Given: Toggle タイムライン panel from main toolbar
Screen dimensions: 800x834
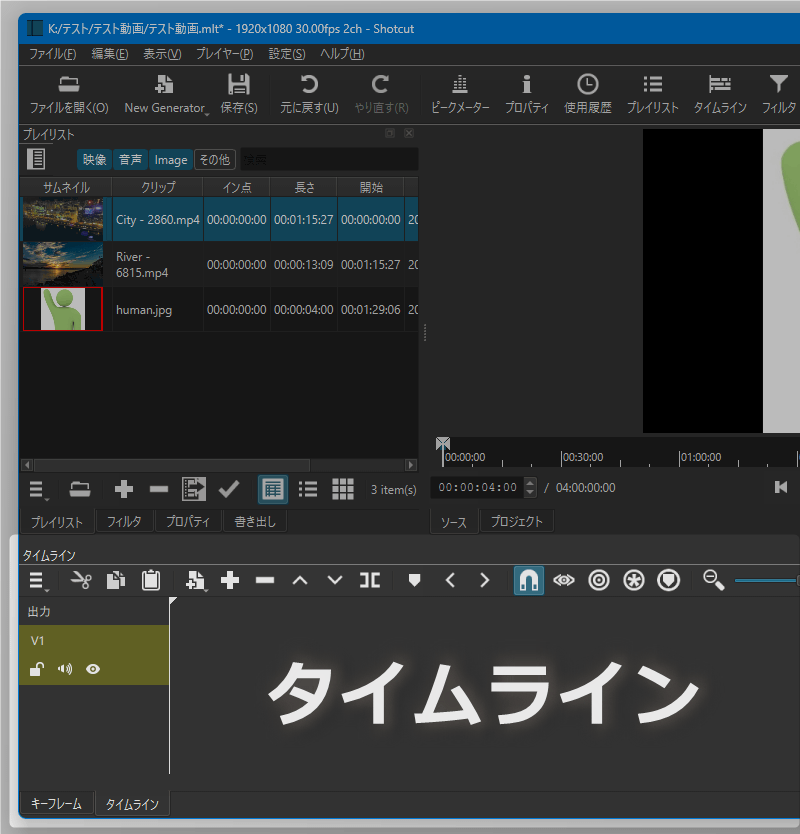Looking at the screenshot, I should (720, 95).
